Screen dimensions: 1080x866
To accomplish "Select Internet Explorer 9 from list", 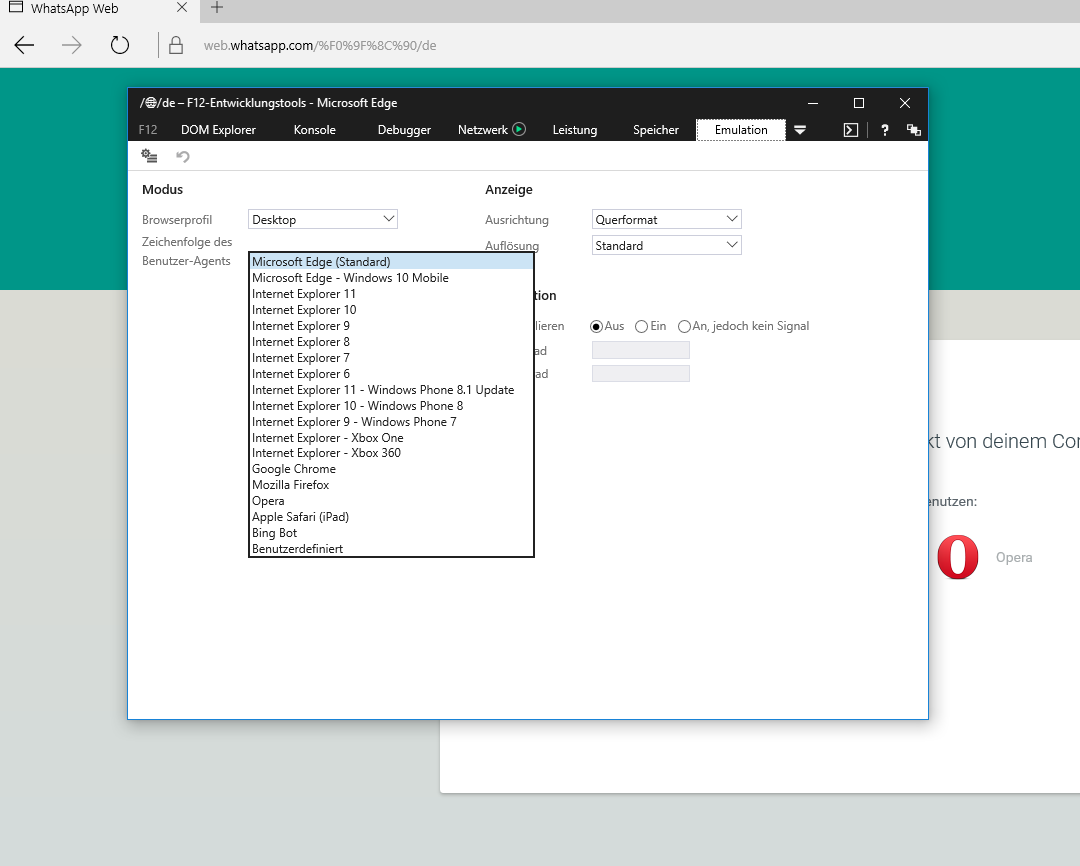I will pyautogui.click(x=391, y=326).
